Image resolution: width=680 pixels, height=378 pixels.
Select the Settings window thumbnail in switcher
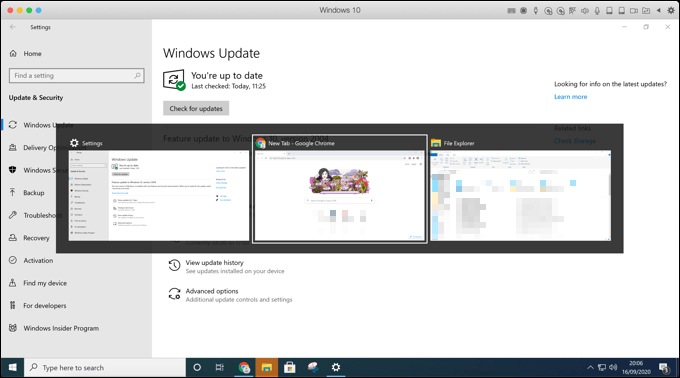click(x=159, y=195)
